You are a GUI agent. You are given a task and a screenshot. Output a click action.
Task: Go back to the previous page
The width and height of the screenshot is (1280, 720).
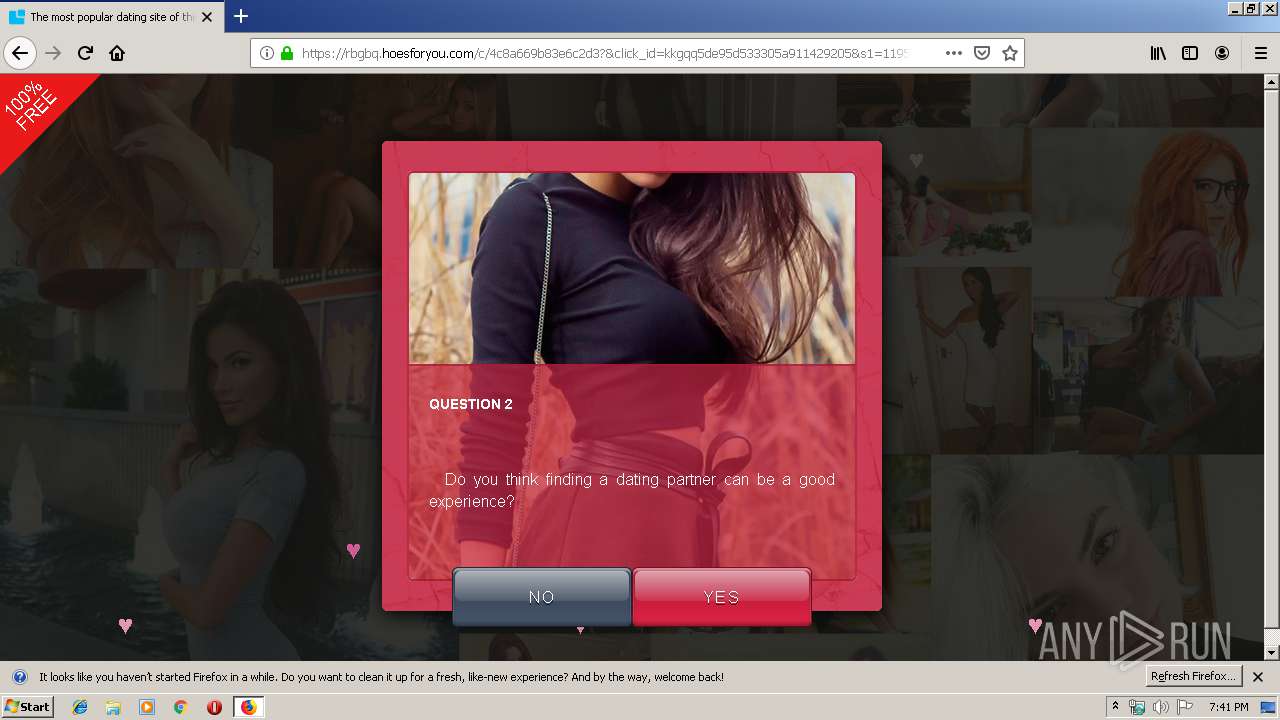click(x=20, y=53)
